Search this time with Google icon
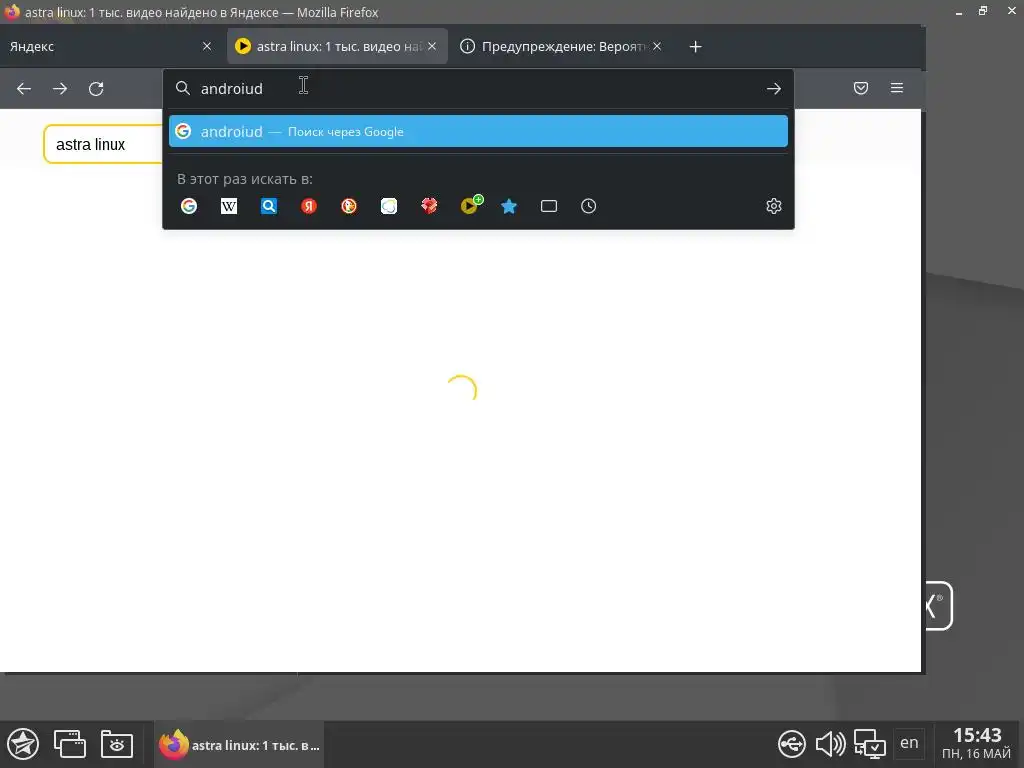The image size is (1024, 768). pyautogui.click(x=189, y=206)
